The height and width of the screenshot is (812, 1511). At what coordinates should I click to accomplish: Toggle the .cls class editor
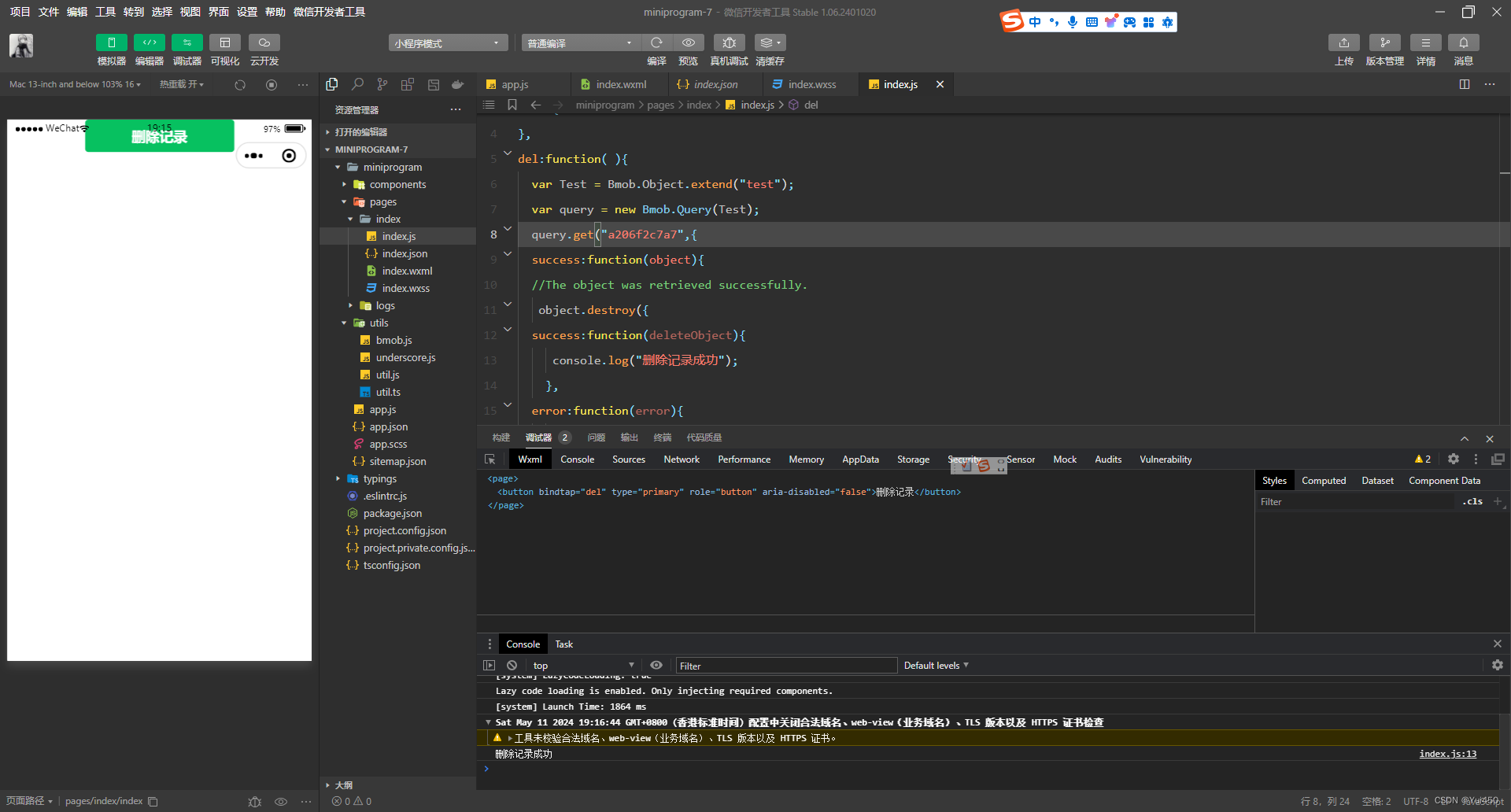click(1473, 501)
